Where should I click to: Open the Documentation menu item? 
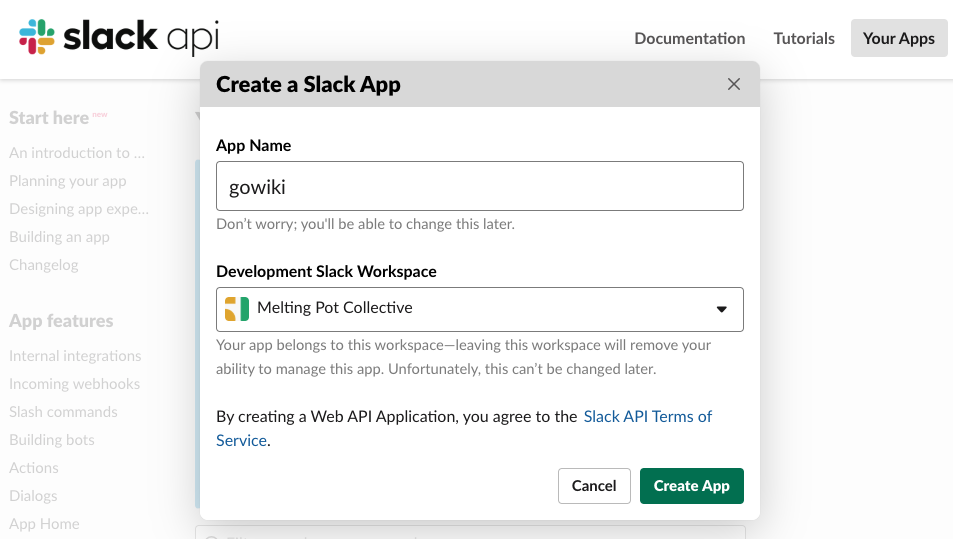point(690,38)
